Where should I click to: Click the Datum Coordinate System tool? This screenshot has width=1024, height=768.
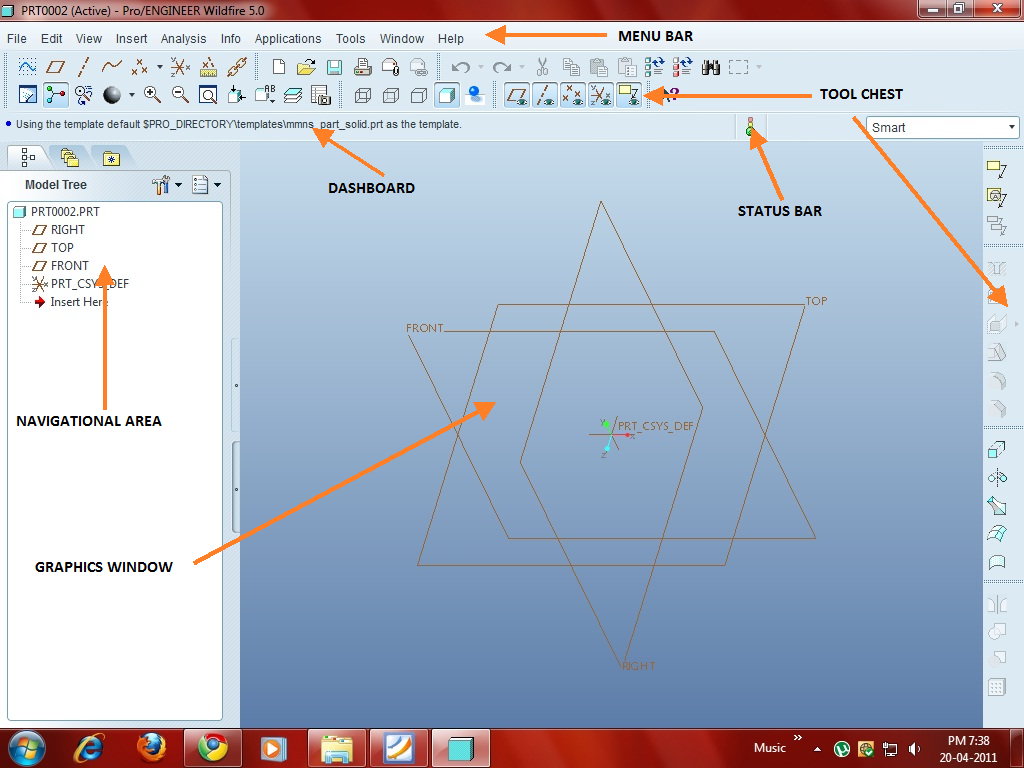(x=180, y=67)
